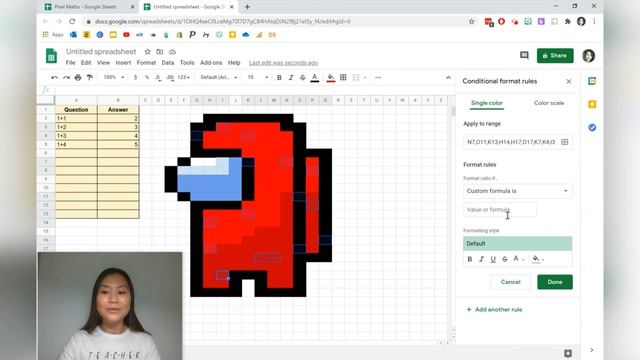Viewport: 640px width, 360px height.
Task: Open the zoom 100% dropdown
Action: point(114,78)
